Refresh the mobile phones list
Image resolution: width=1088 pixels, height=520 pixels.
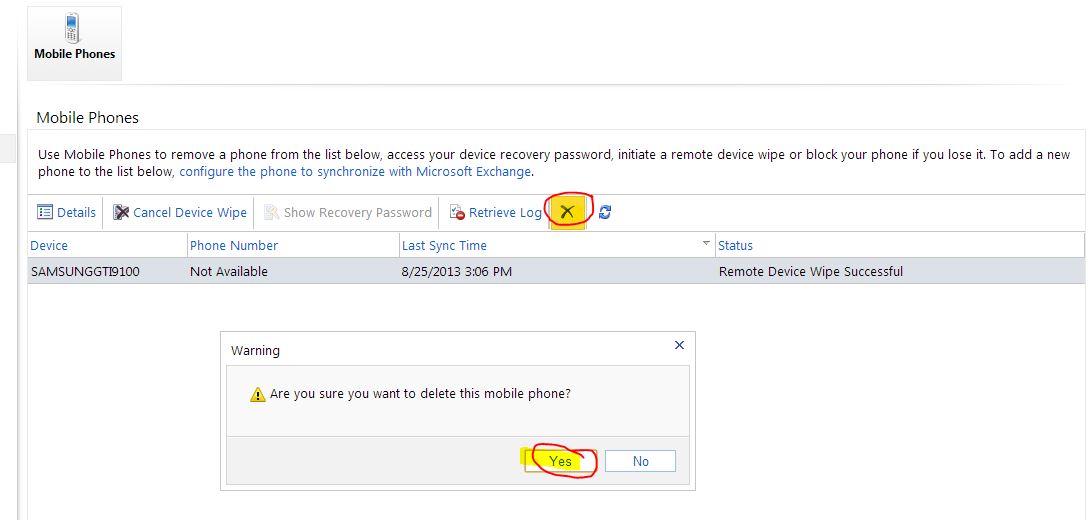(605, 212)
